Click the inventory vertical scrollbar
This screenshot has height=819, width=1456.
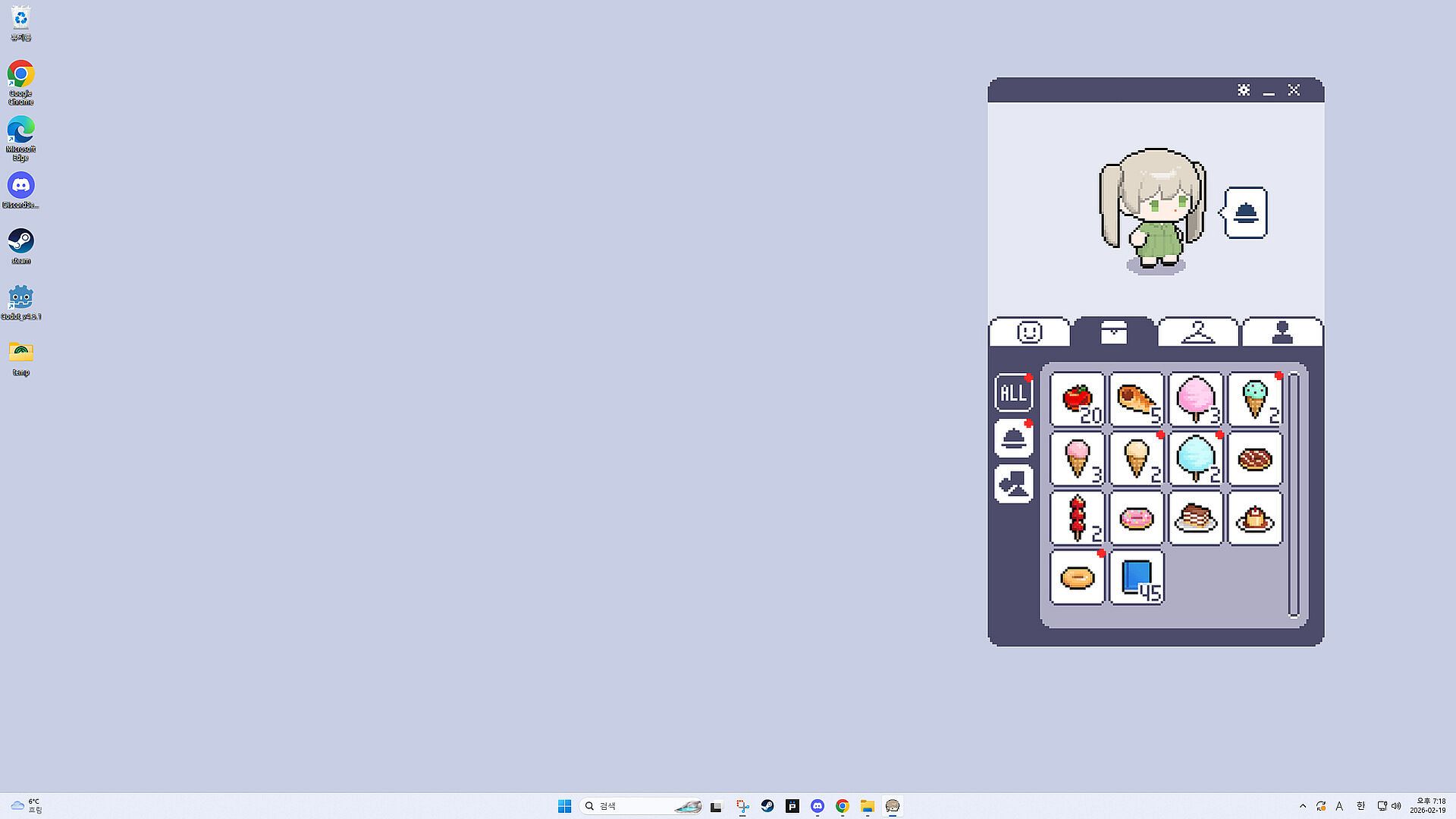(1294, 494)
